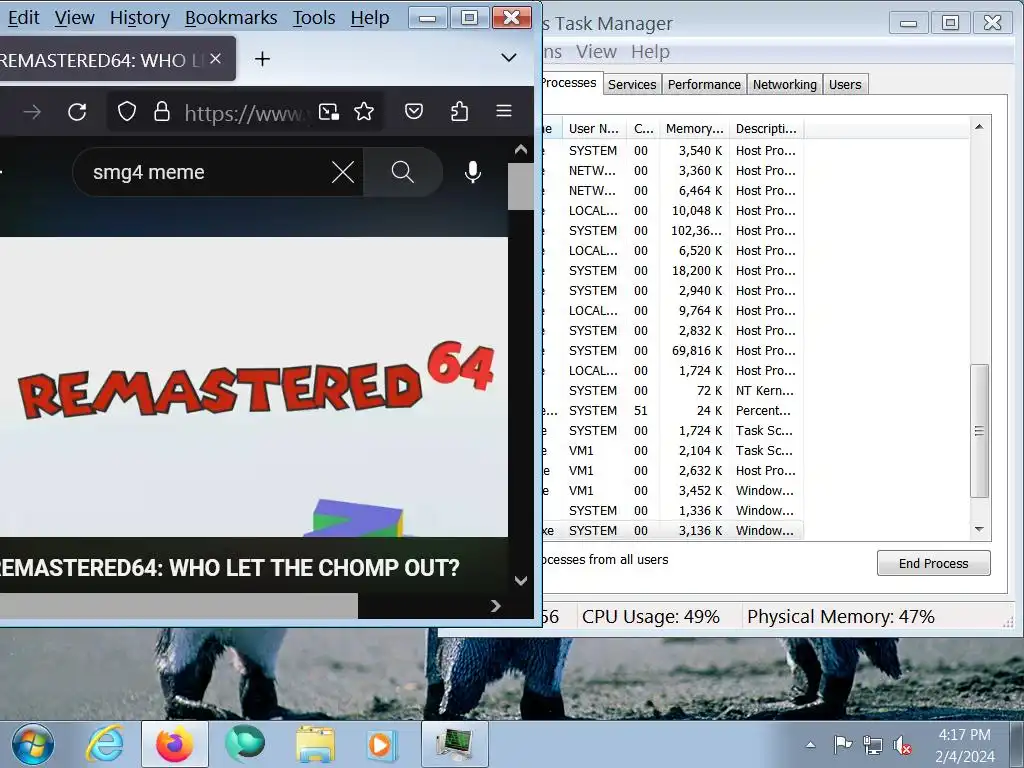
Task: Click the Windows Start orb
Action: pos(33,744)
